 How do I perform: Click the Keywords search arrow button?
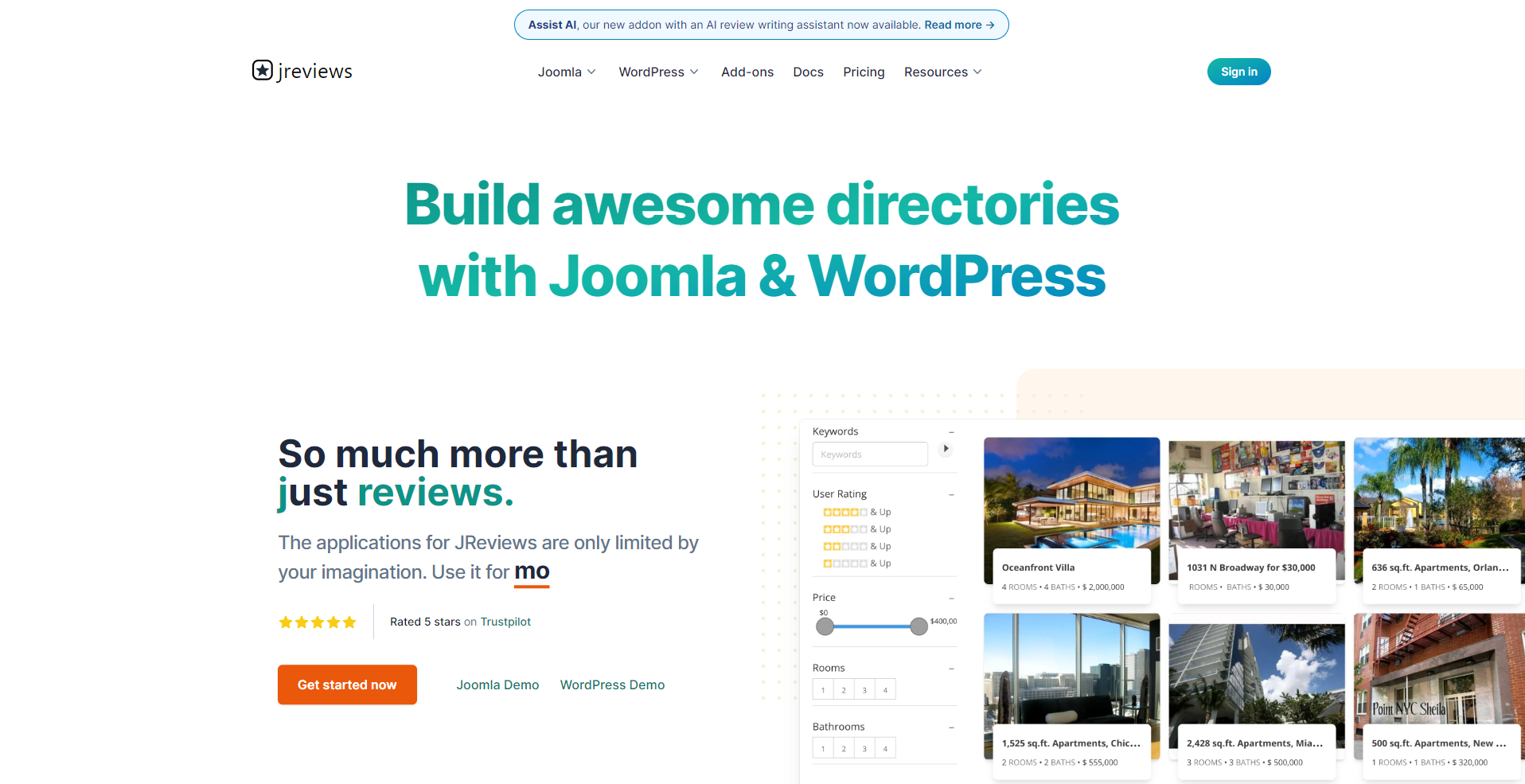point(946,449)
